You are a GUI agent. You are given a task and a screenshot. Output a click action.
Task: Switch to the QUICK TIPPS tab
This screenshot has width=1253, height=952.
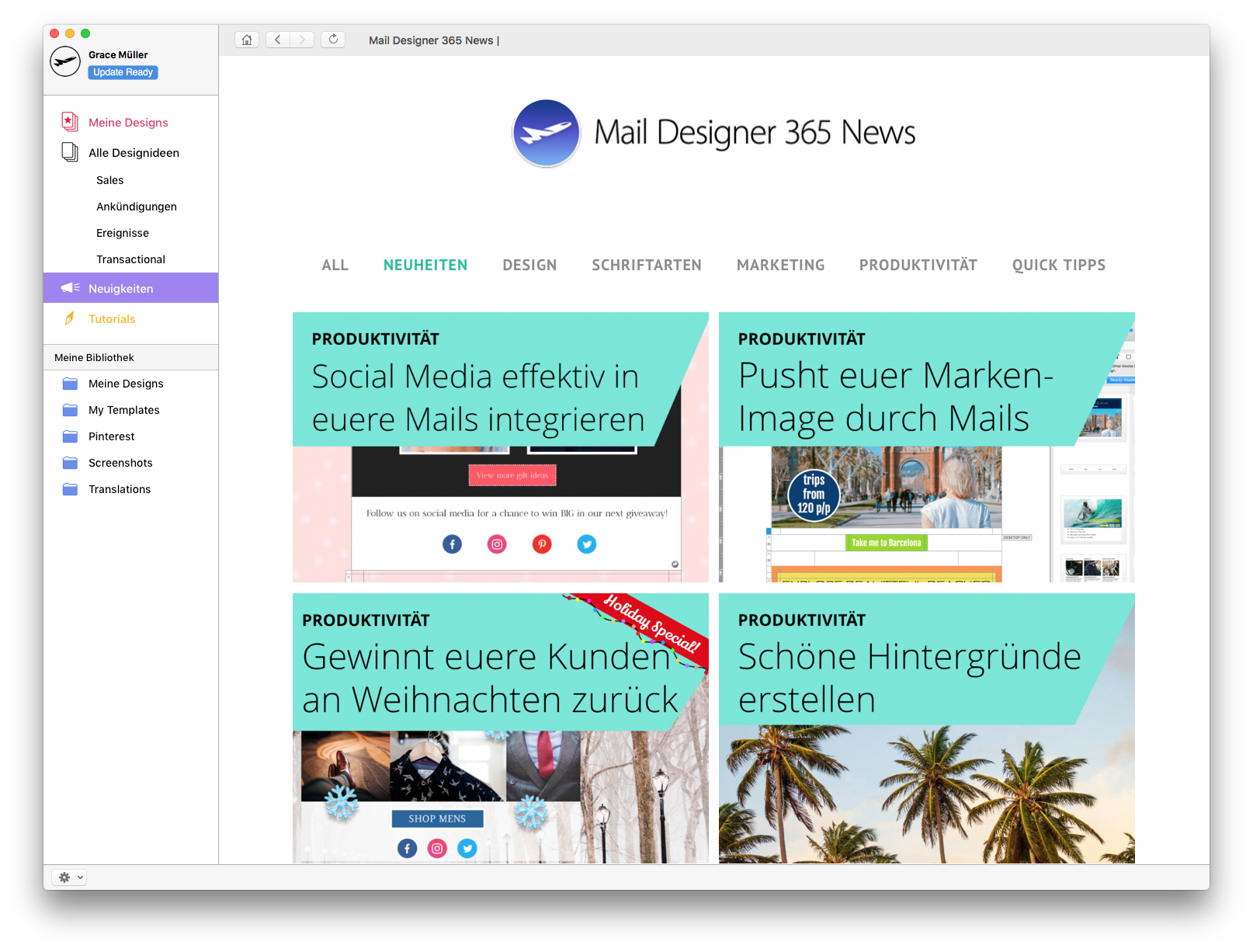point(1059,266)
